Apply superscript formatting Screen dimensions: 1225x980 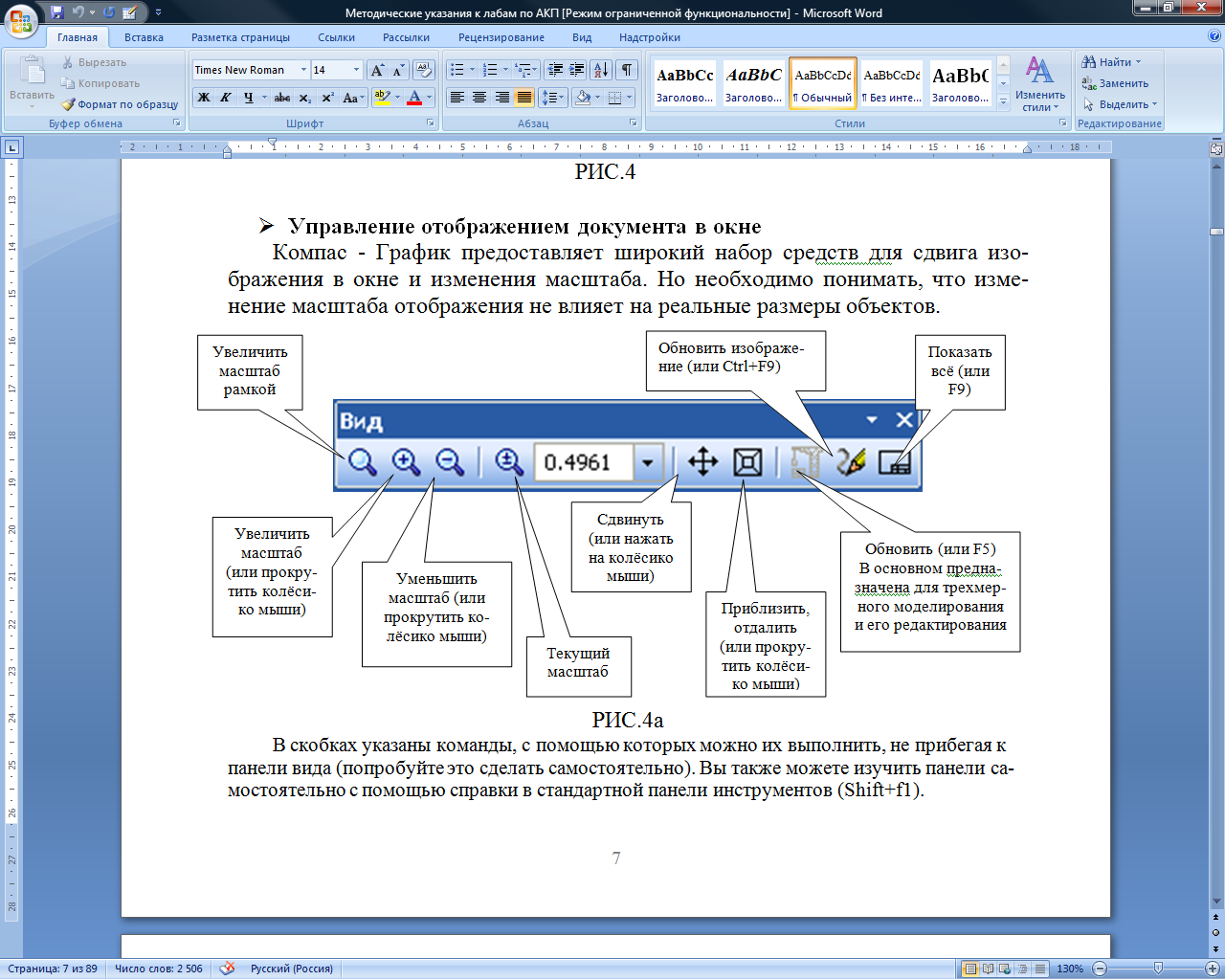pos(327,98)
